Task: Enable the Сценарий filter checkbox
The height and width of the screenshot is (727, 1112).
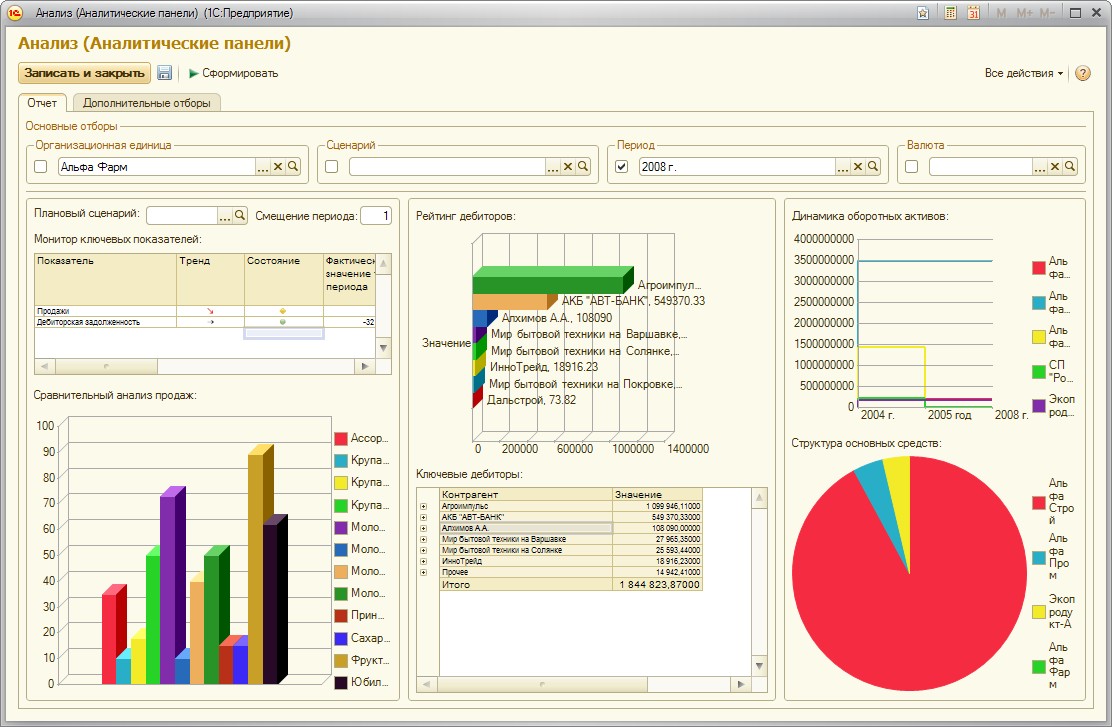Action: [331, 167]
